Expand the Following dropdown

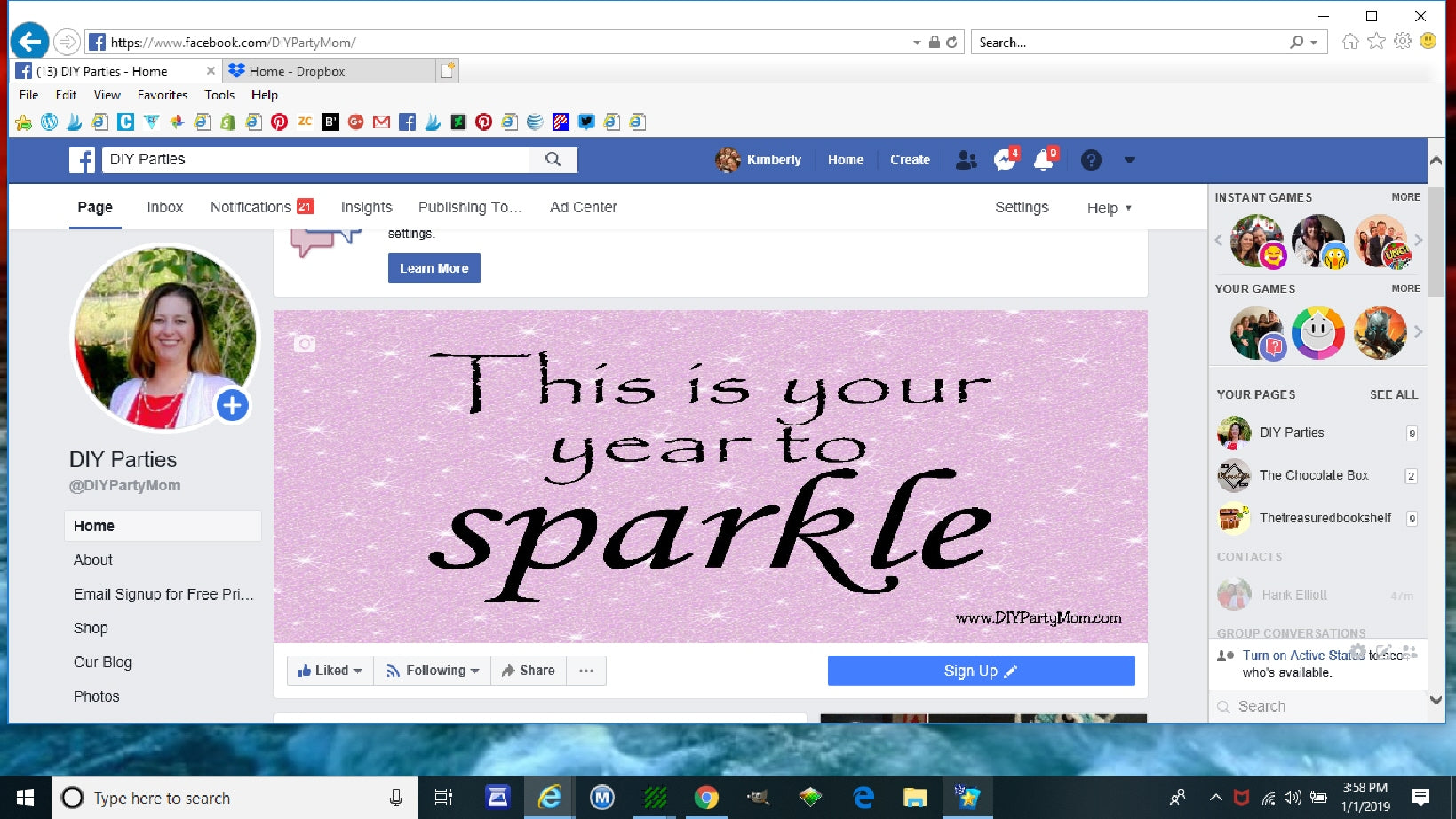pos(433,671)
